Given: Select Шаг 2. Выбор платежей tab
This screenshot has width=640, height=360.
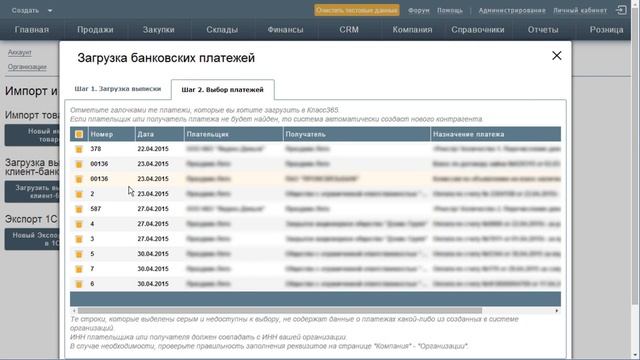Looking at the screenshot, I should coord(222,90).
